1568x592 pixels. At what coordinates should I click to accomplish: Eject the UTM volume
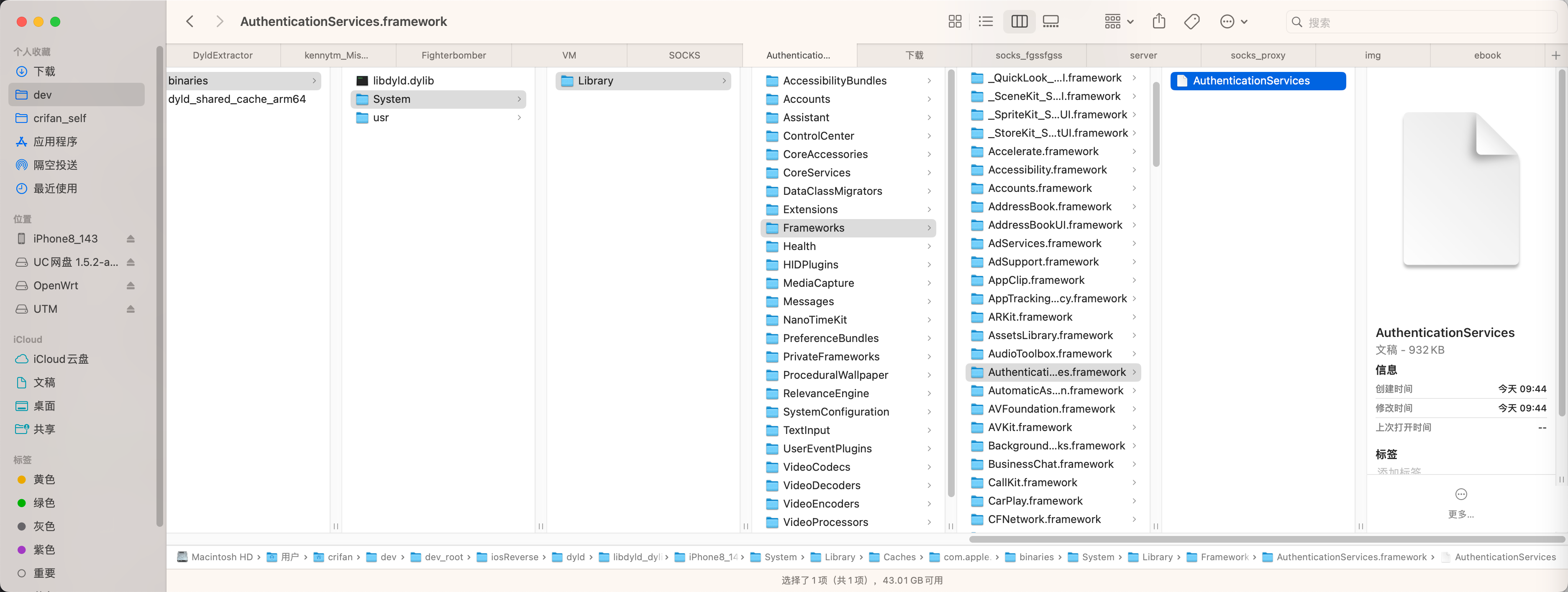click(130, 309)
